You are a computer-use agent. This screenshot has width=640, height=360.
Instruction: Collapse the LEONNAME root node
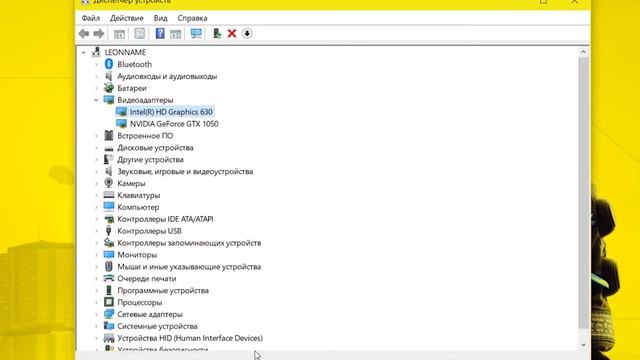click(x=84, y=53)
